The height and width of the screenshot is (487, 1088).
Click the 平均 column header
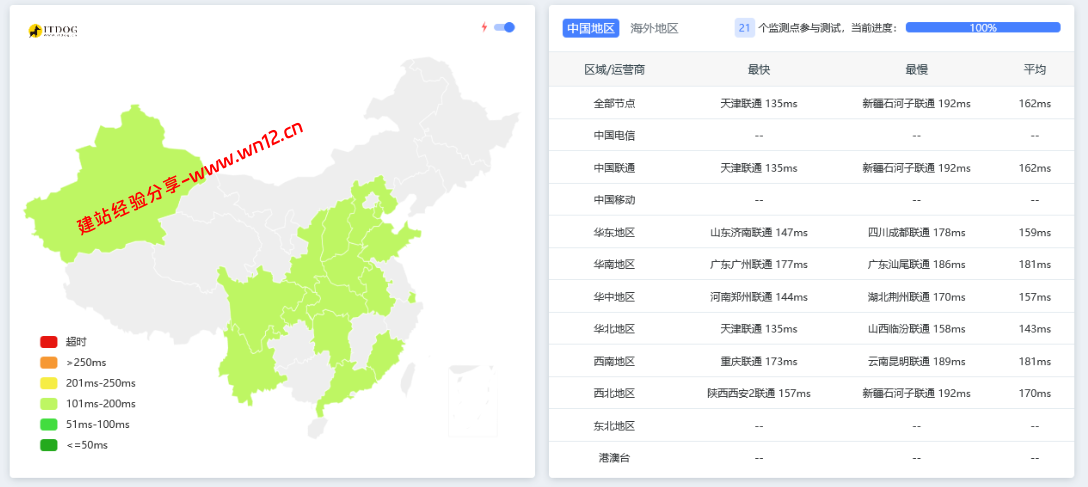1035,69
